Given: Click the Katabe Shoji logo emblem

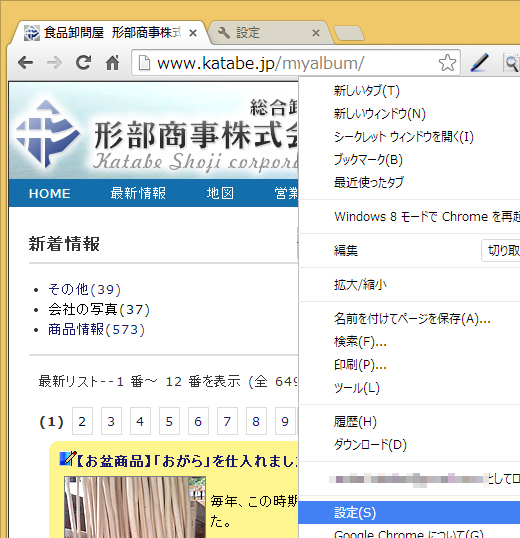Looking at the screenshot, I should click(47, 133).
